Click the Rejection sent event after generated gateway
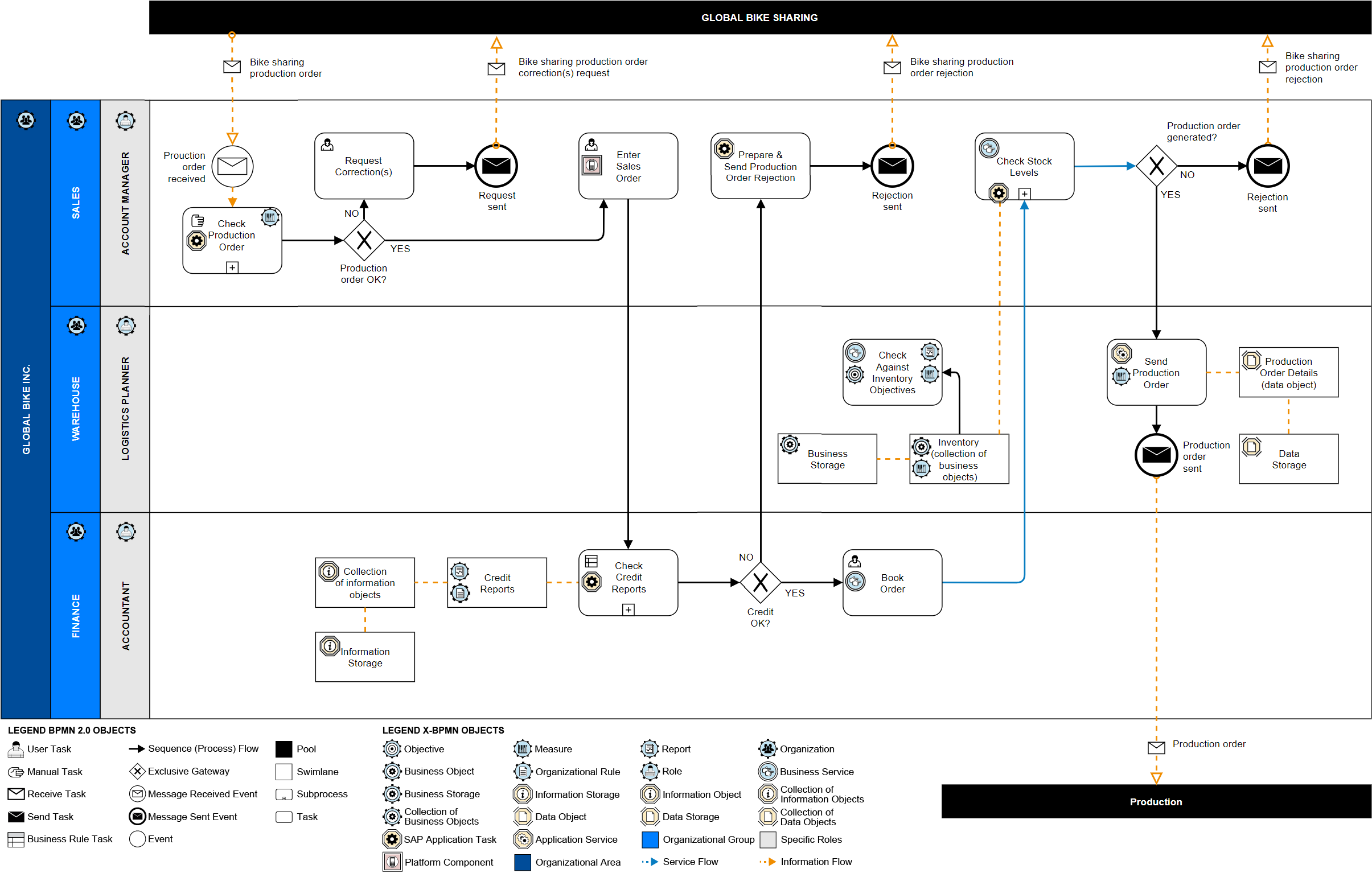The image size is (1372, 873). pyautogui.click(x=1268, y=166)
